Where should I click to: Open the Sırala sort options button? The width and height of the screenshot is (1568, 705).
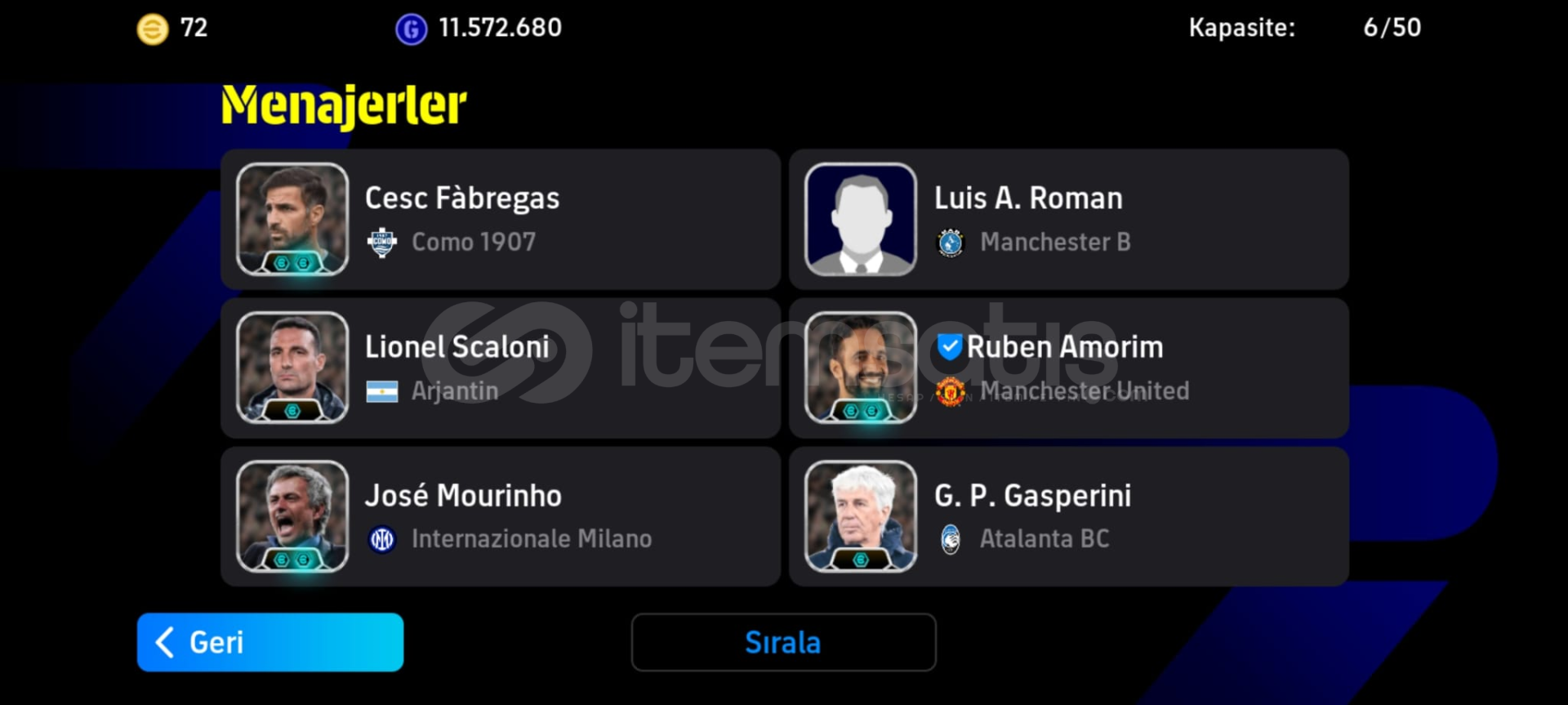(x=783, y=642)
